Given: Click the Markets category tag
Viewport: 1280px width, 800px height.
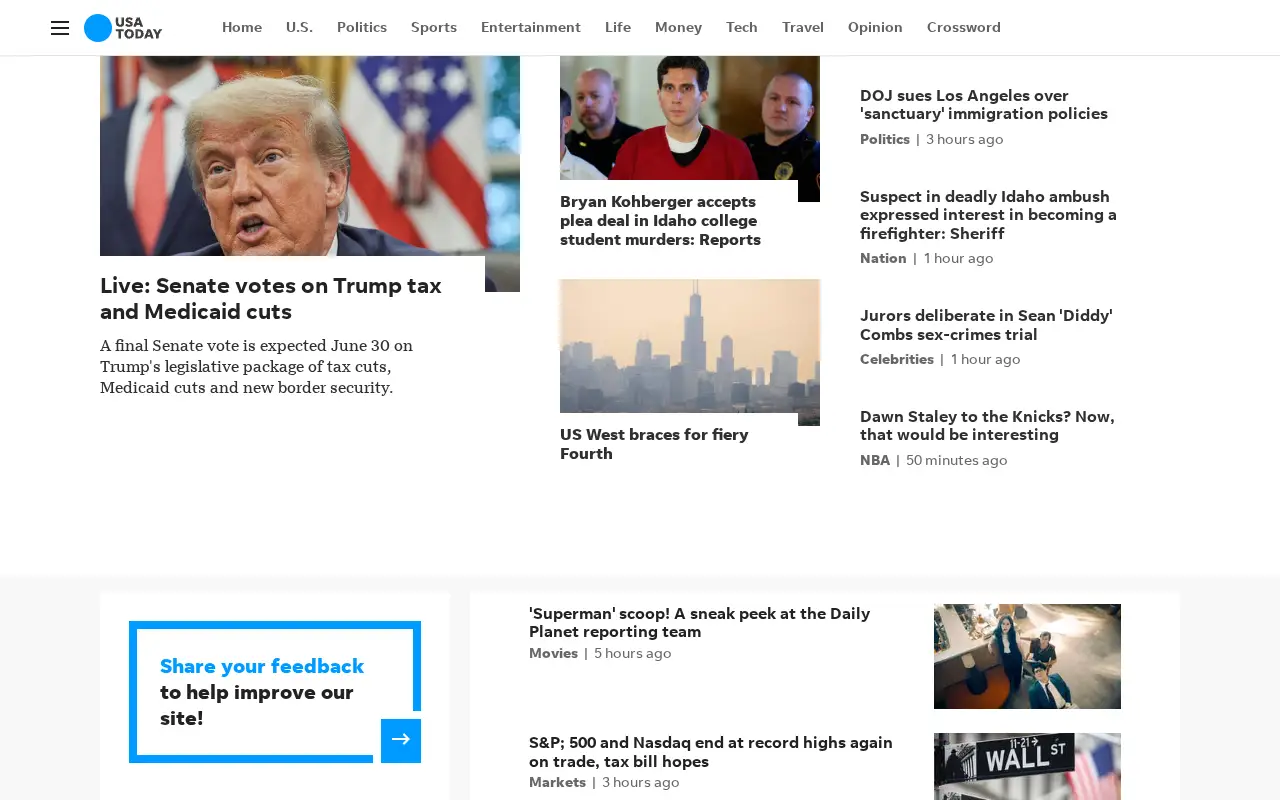Looking at the screenshot, I should [x=558, y=782].
